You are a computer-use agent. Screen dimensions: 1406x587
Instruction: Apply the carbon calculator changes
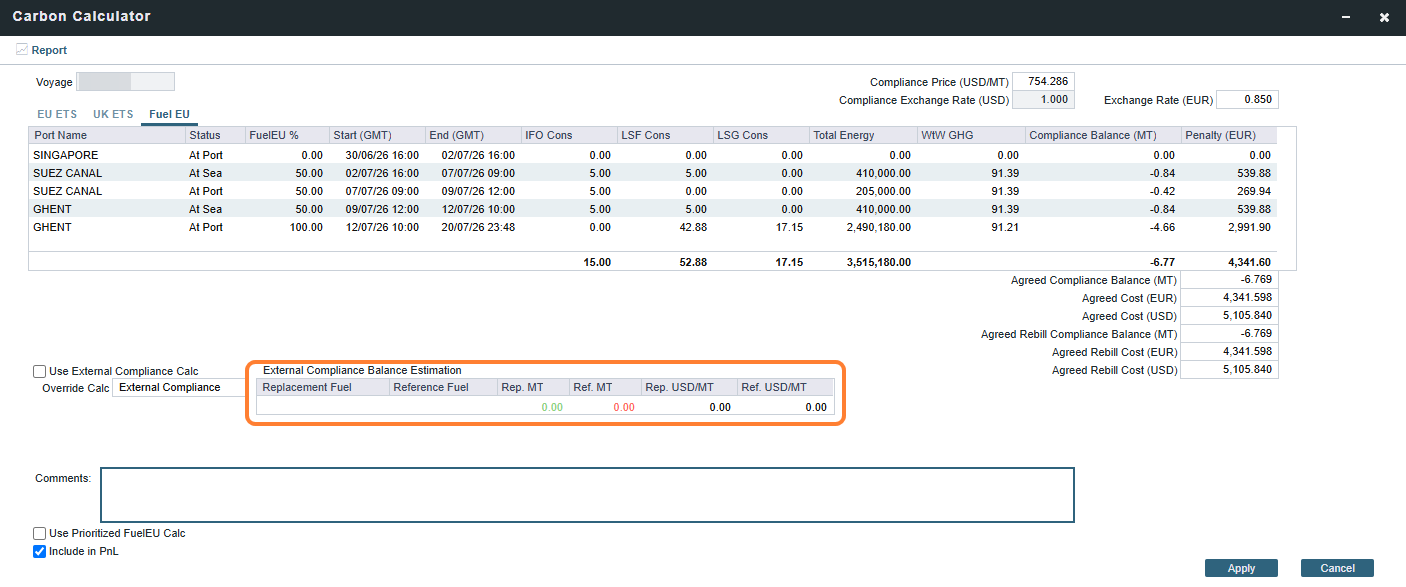pyautogui.click(x=1241, y=568)
